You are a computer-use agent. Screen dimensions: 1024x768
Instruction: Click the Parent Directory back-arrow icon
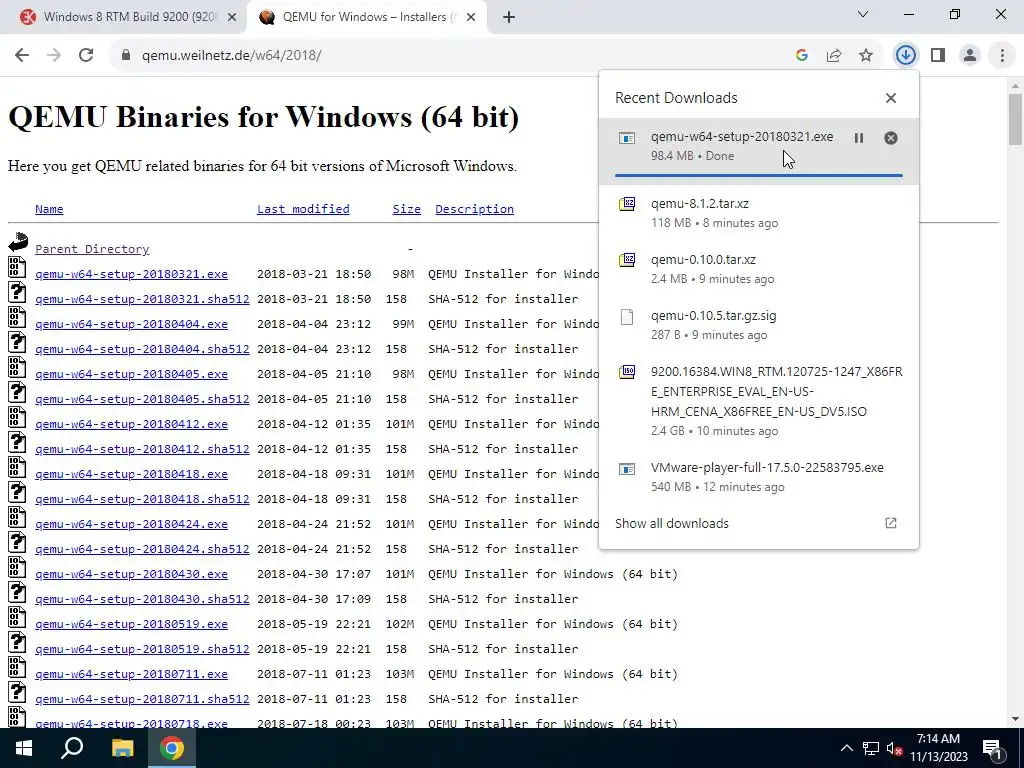point(18,242)
